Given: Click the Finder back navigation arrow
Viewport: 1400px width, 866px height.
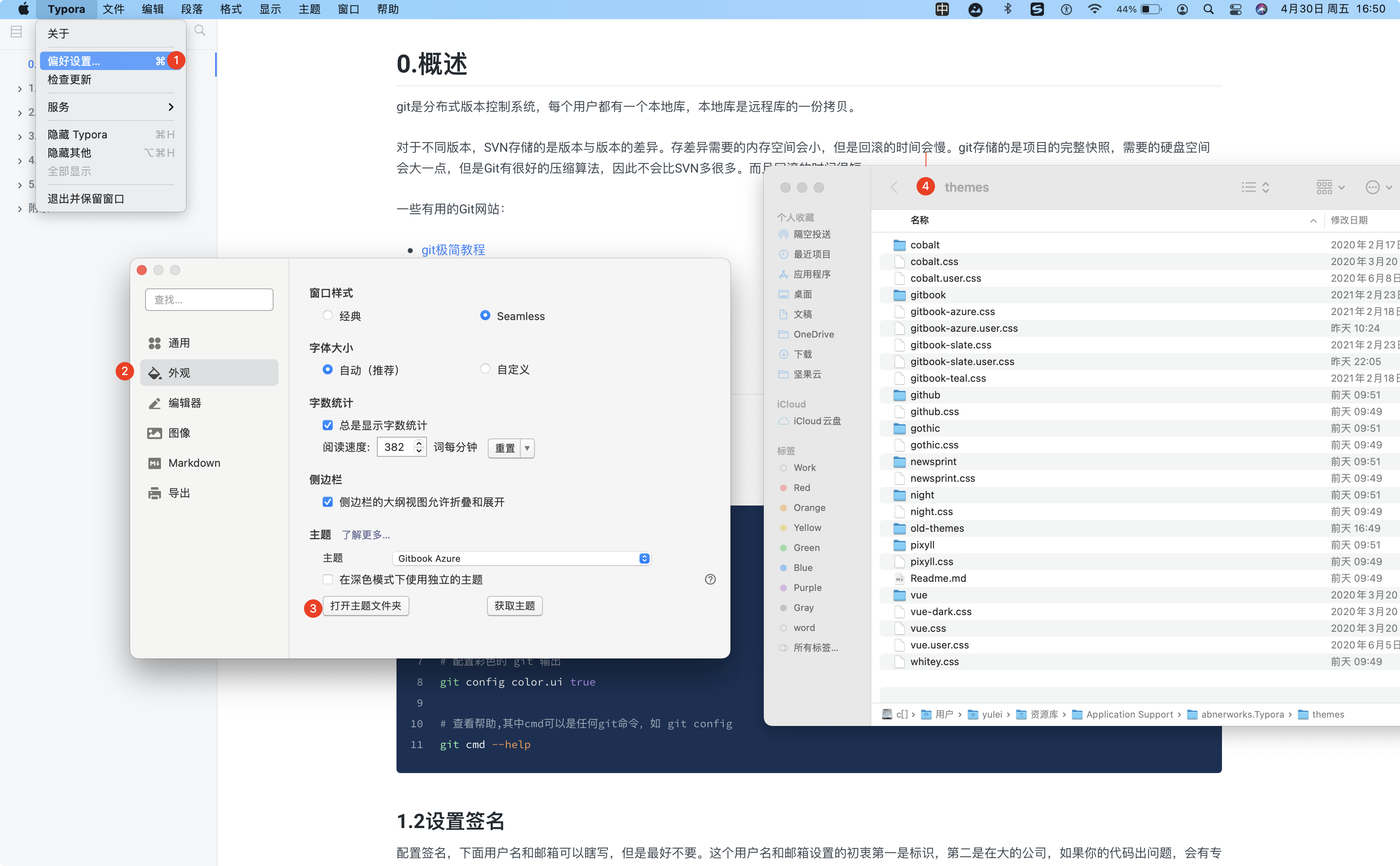Looking at the screenshot, I should tap(893, 187).
